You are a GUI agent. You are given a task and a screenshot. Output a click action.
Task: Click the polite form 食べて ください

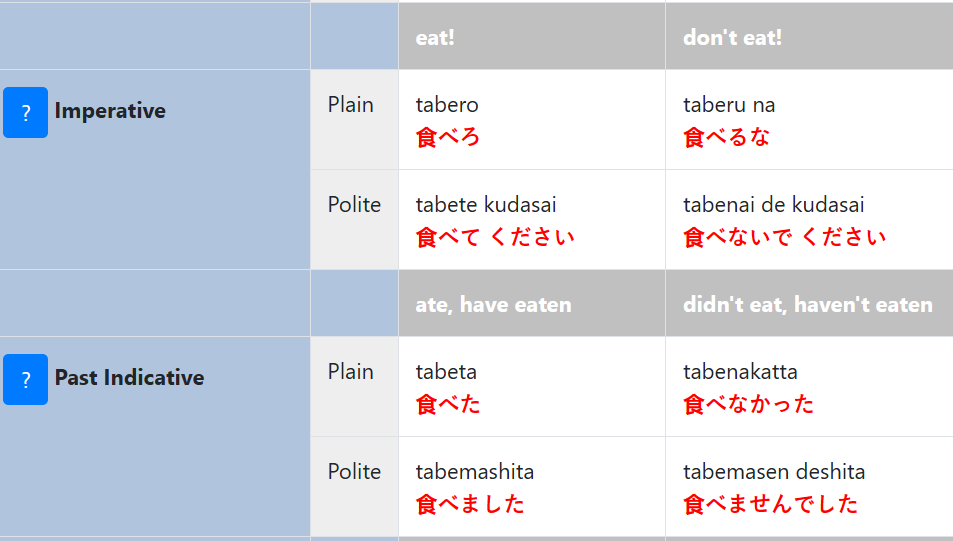point(495,237)
